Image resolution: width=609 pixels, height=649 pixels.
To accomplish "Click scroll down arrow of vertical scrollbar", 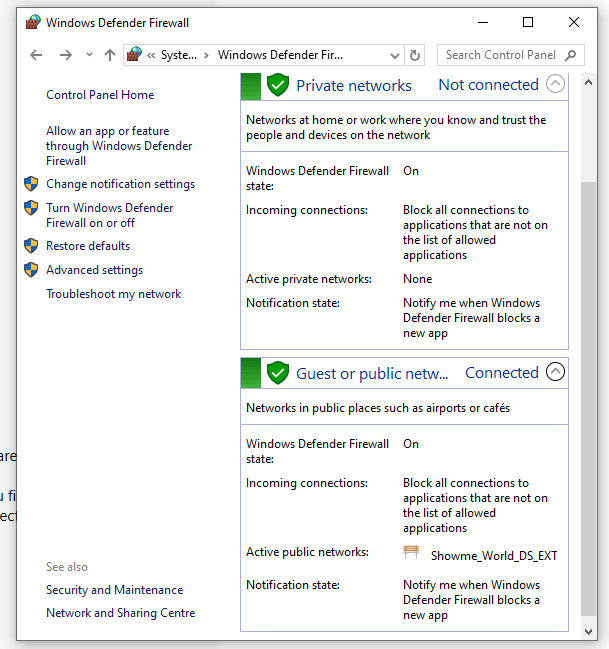I will pyautogui.click(x=588, y=632).
